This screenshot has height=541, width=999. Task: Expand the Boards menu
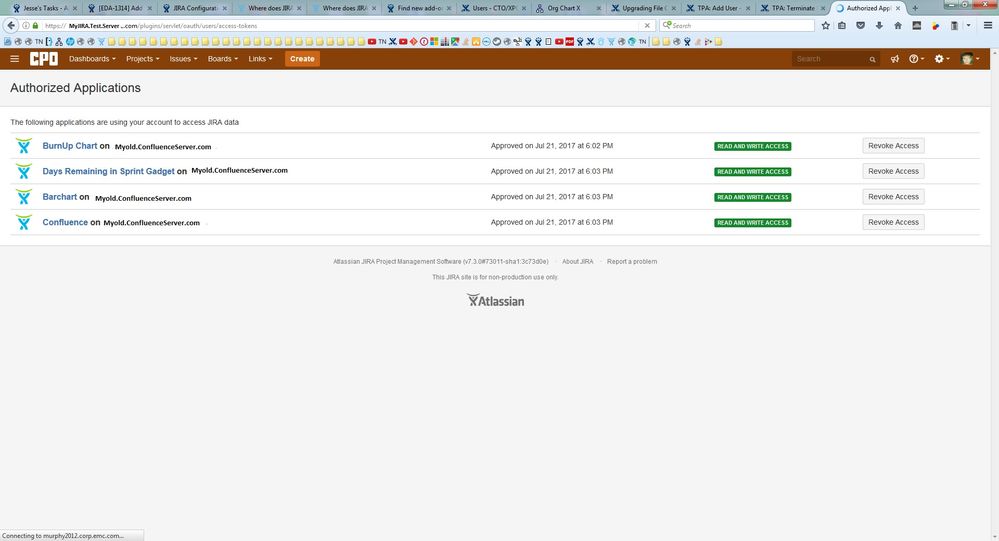click(x=222, y=59)
